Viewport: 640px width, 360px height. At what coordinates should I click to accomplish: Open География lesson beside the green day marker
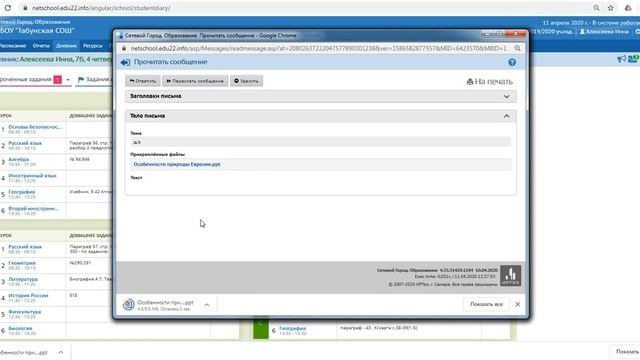tap(293, 328)
